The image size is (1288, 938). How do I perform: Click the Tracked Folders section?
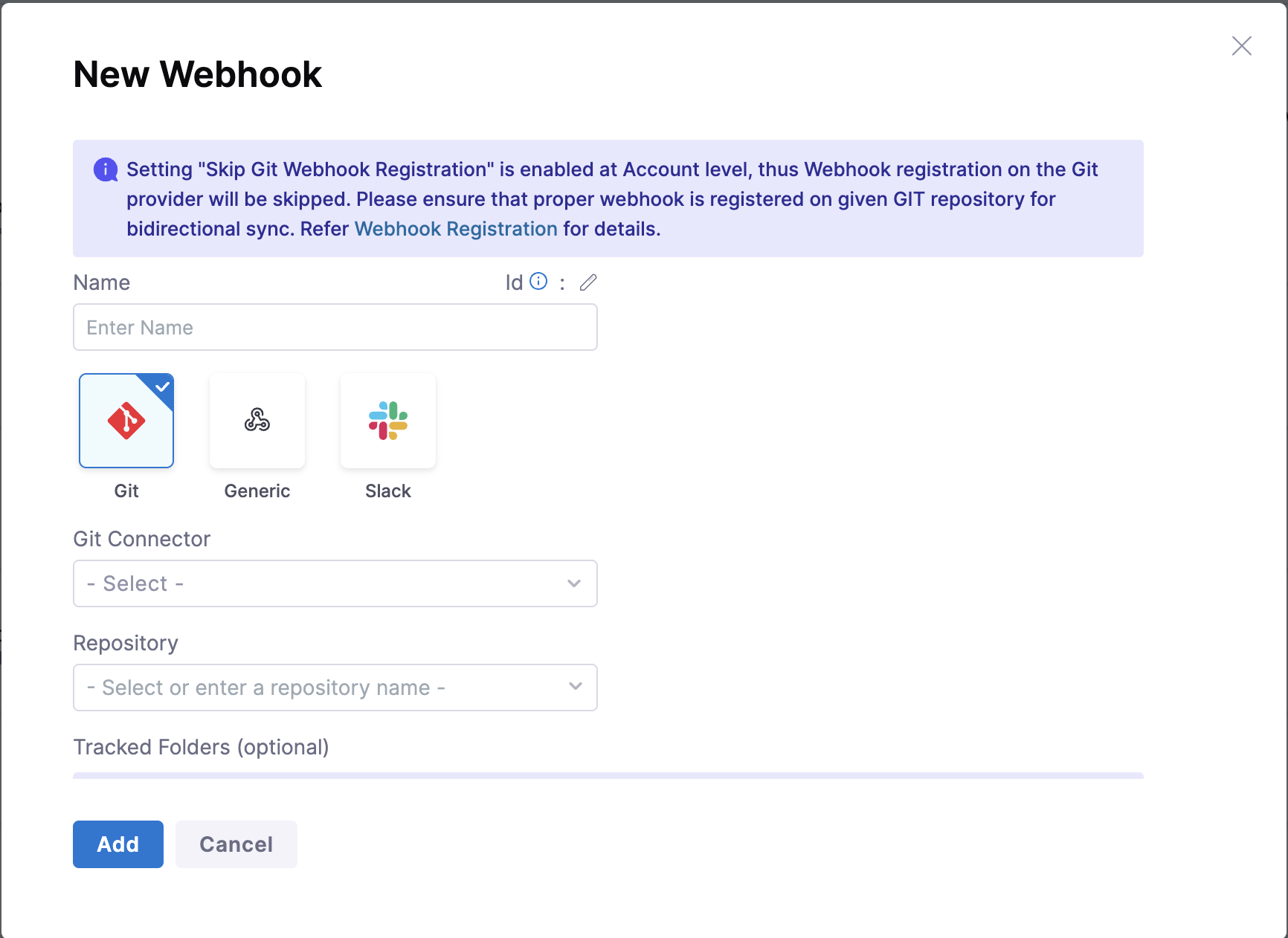point(201,747)
